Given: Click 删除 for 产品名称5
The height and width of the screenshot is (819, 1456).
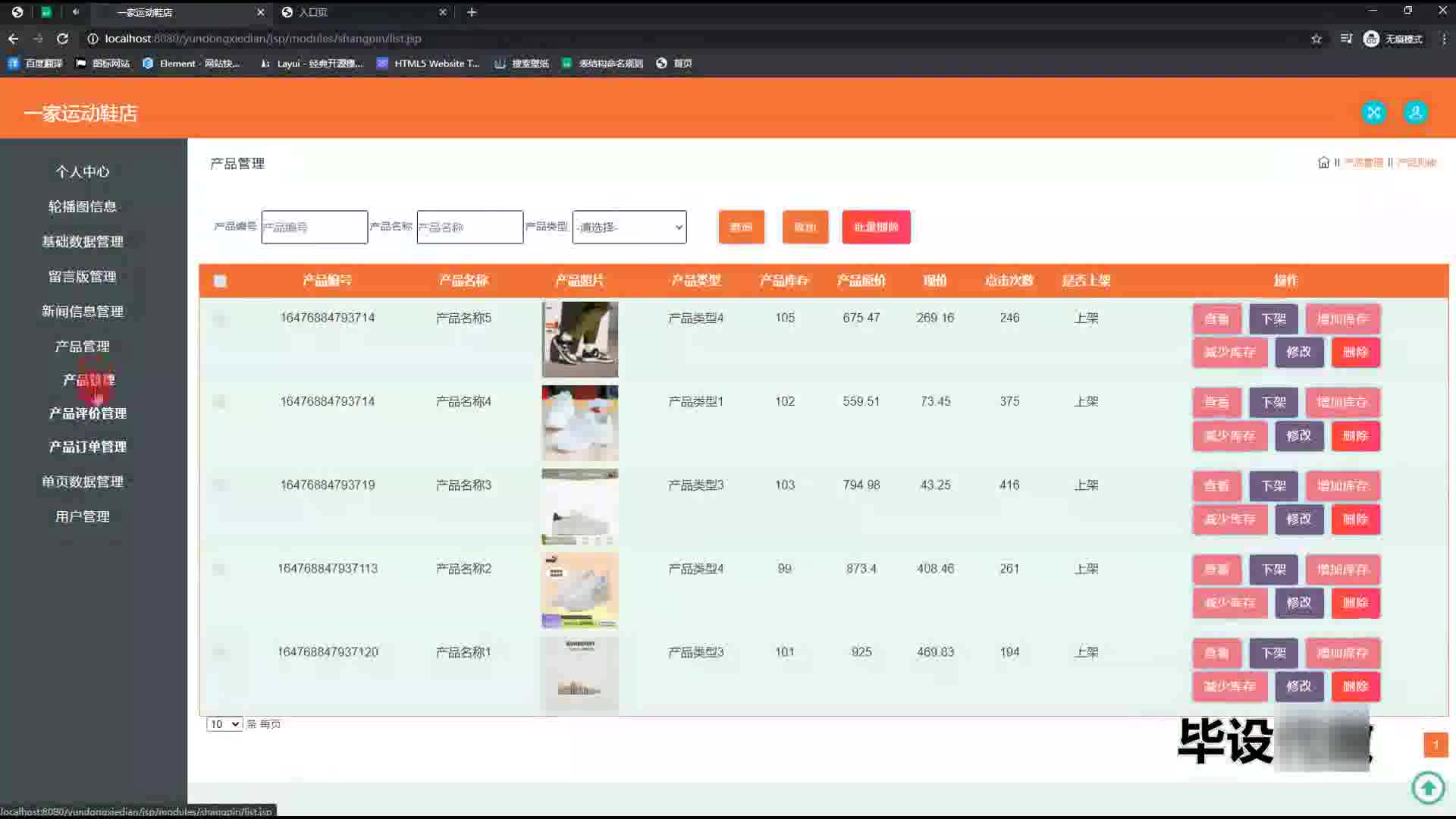Looking at the screenshot, I should pos(1355,353).
